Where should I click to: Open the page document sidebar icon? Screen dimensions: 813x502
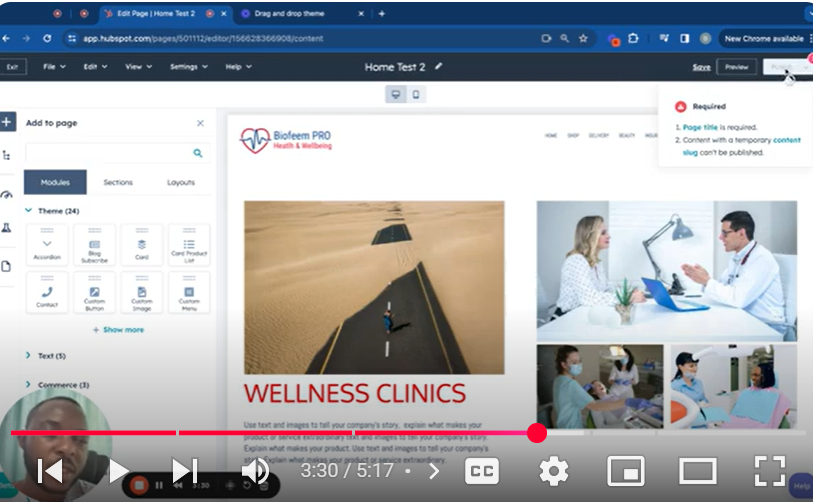point(6,267)
